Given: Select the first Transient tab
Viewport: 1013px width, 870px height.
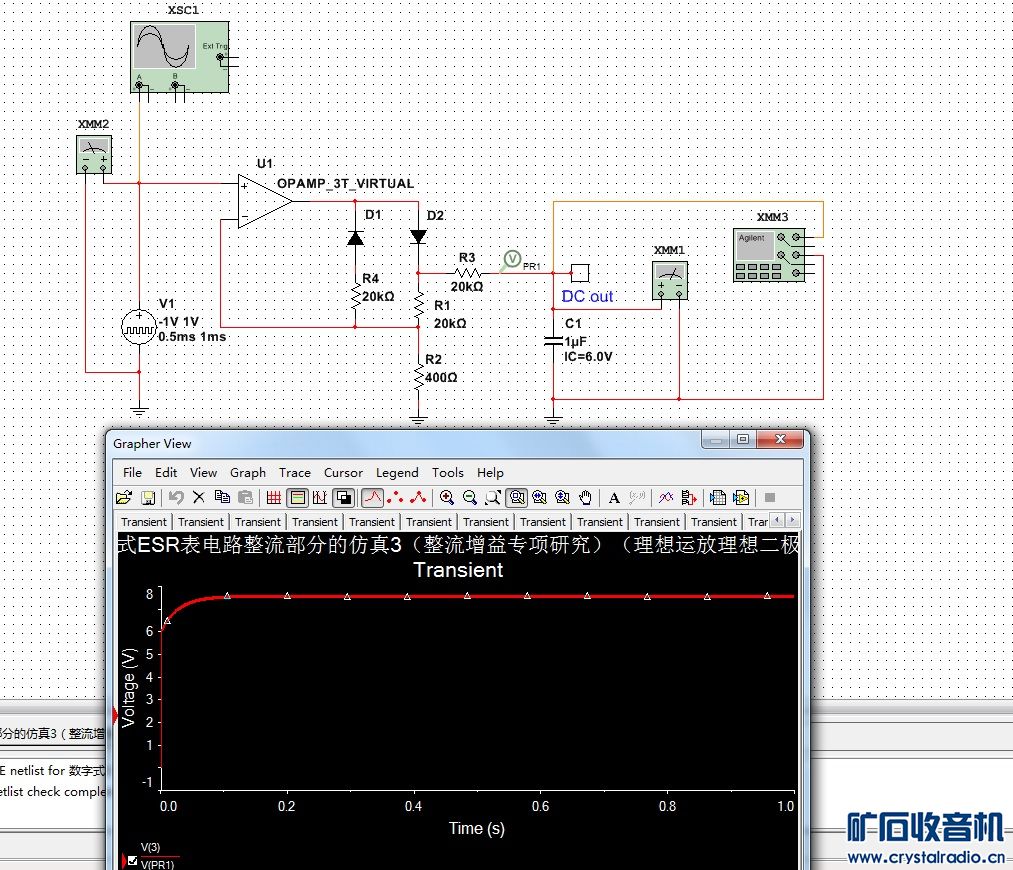Looking at the screenshot, I should click(144, 521).
